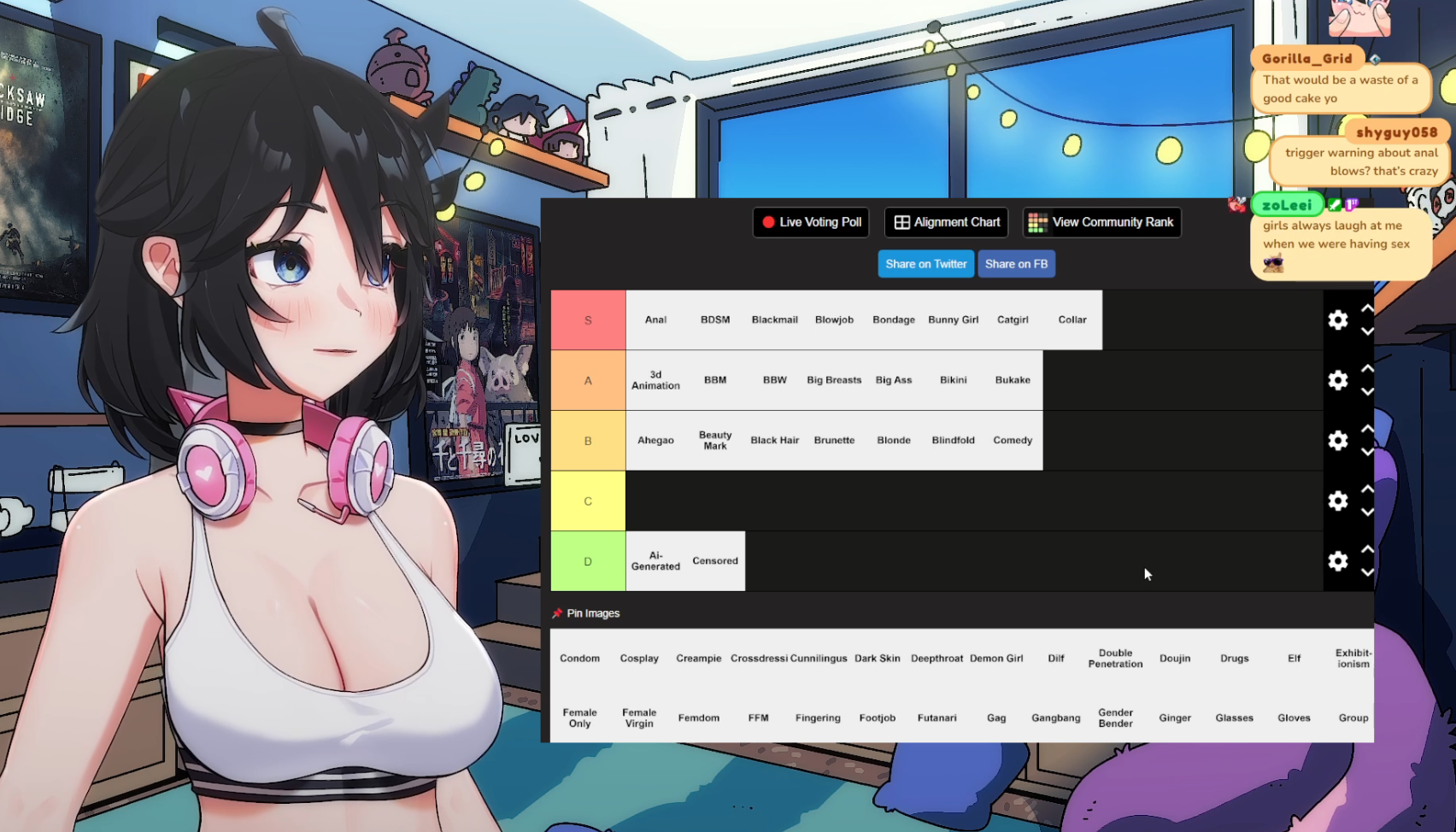Select the light orange B tier label
Viewport: 1456px width, 832px height.
click(x=588, y=441)
